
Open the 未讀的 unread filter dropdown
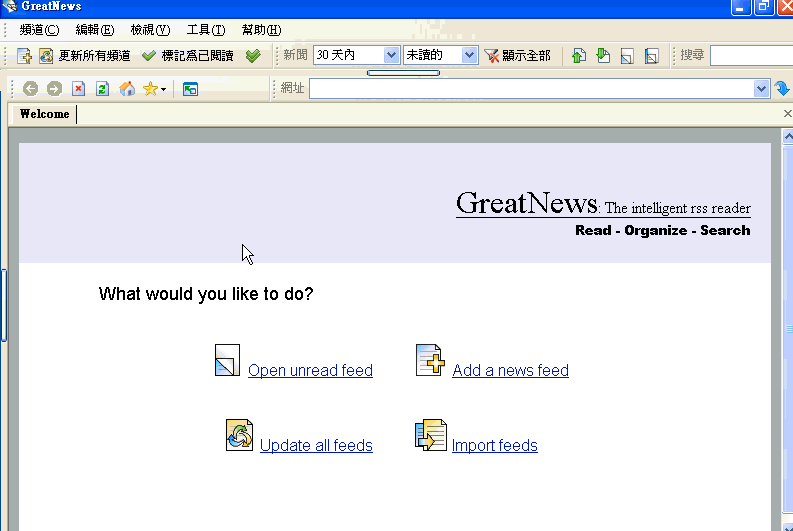(469, 55)
